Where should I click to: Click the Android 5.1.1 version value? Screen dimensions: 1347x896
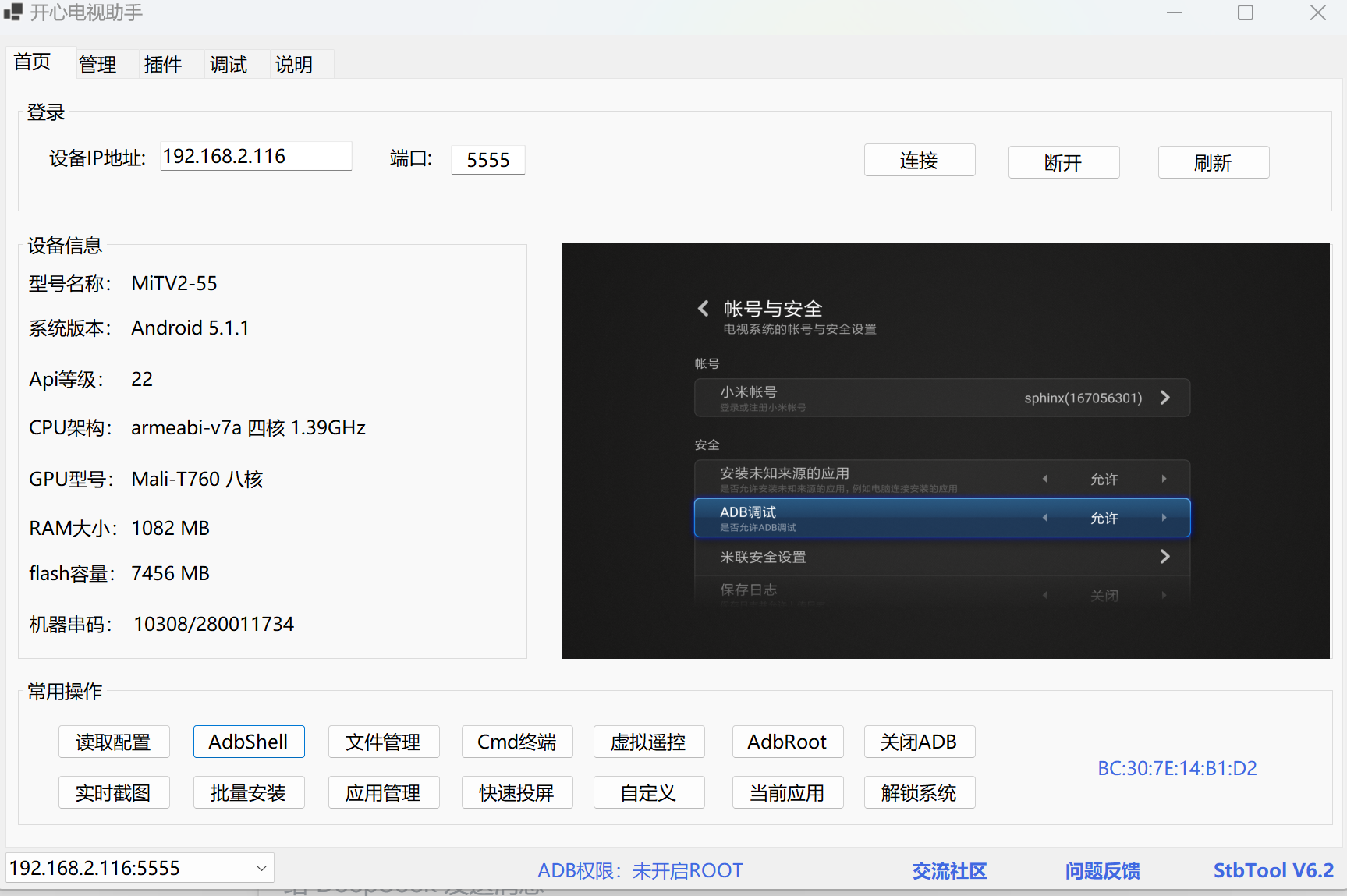[190, 328]
